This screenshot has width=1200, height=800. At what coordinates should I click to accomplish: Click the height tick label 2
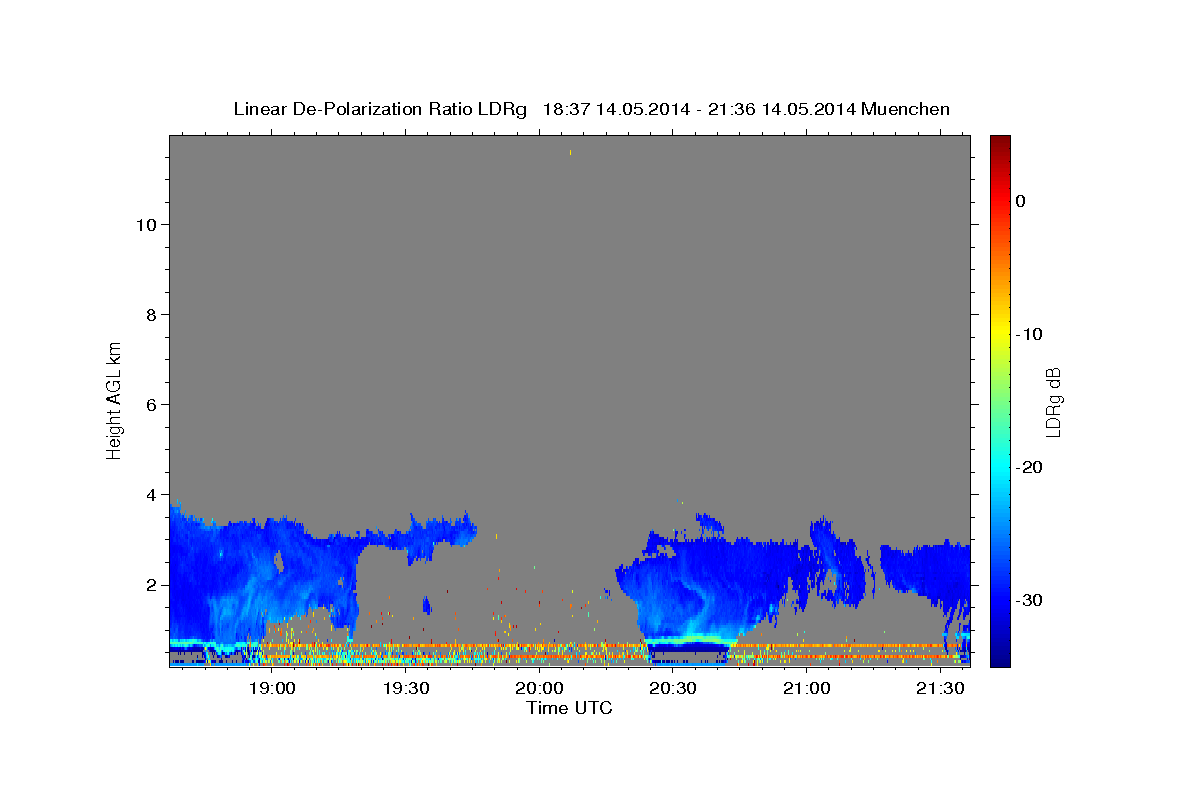click(x=150, y=585)
